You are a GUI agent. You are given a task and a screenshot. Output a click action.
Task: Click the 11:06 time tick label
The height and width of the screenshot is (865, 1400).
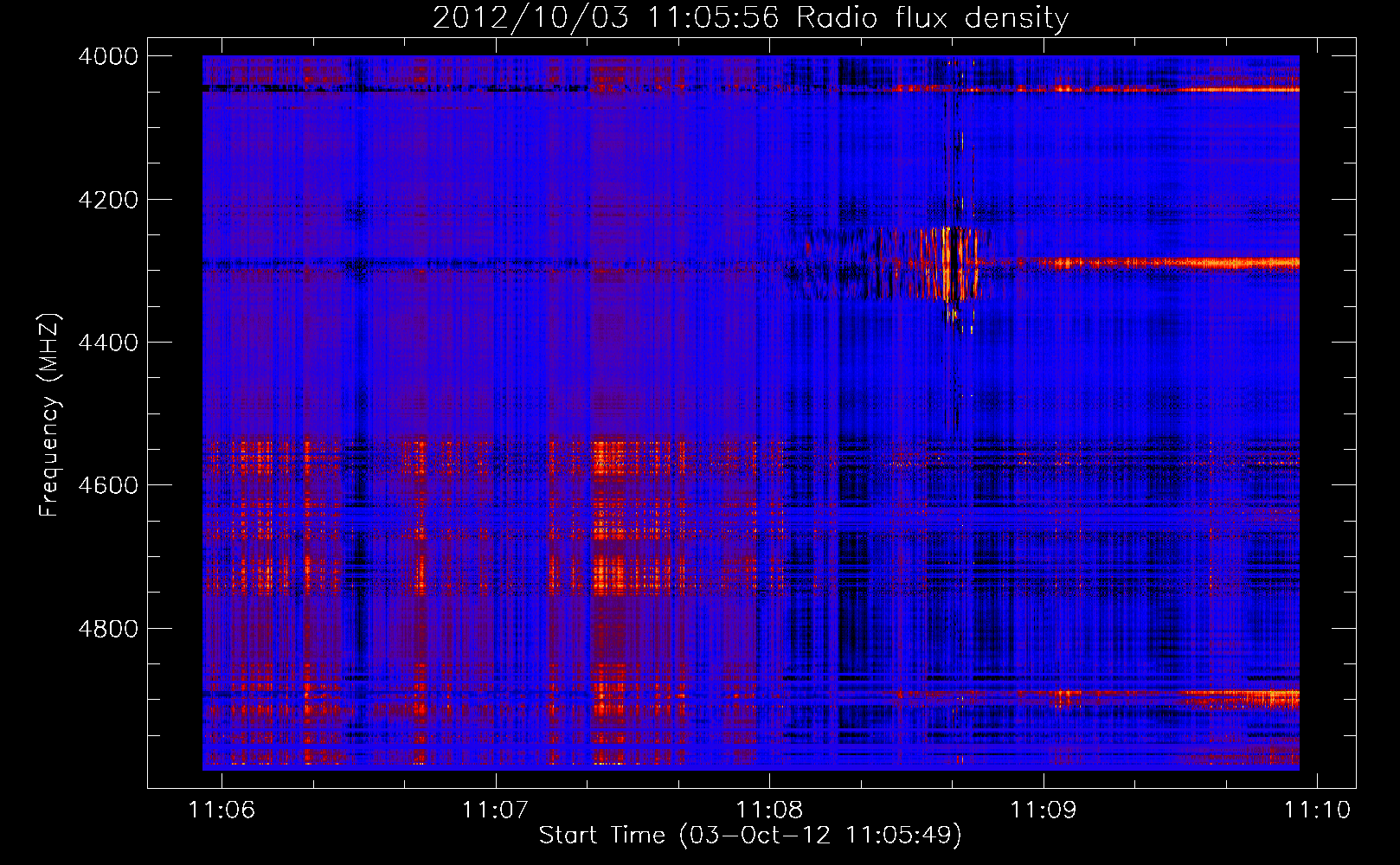pyautogui.click(x=222, y=810)
